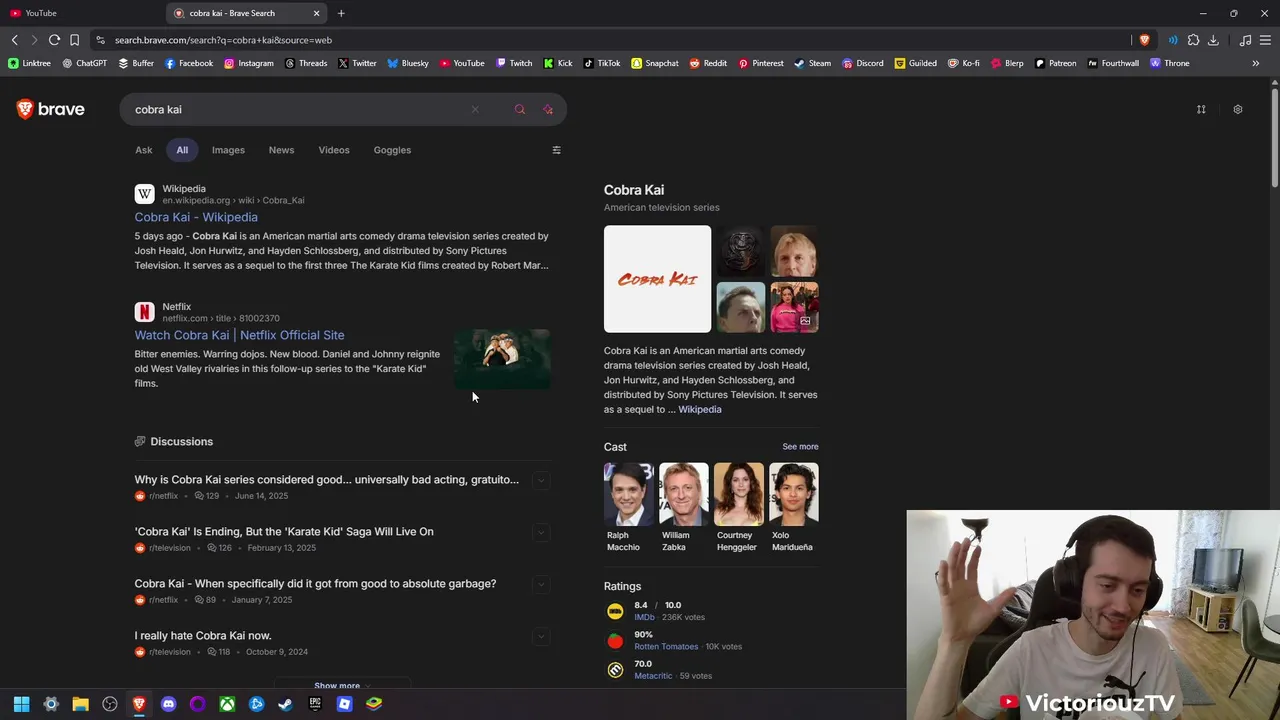Open the ChatGPT bookmark
1280x720 pixels.
84,63
